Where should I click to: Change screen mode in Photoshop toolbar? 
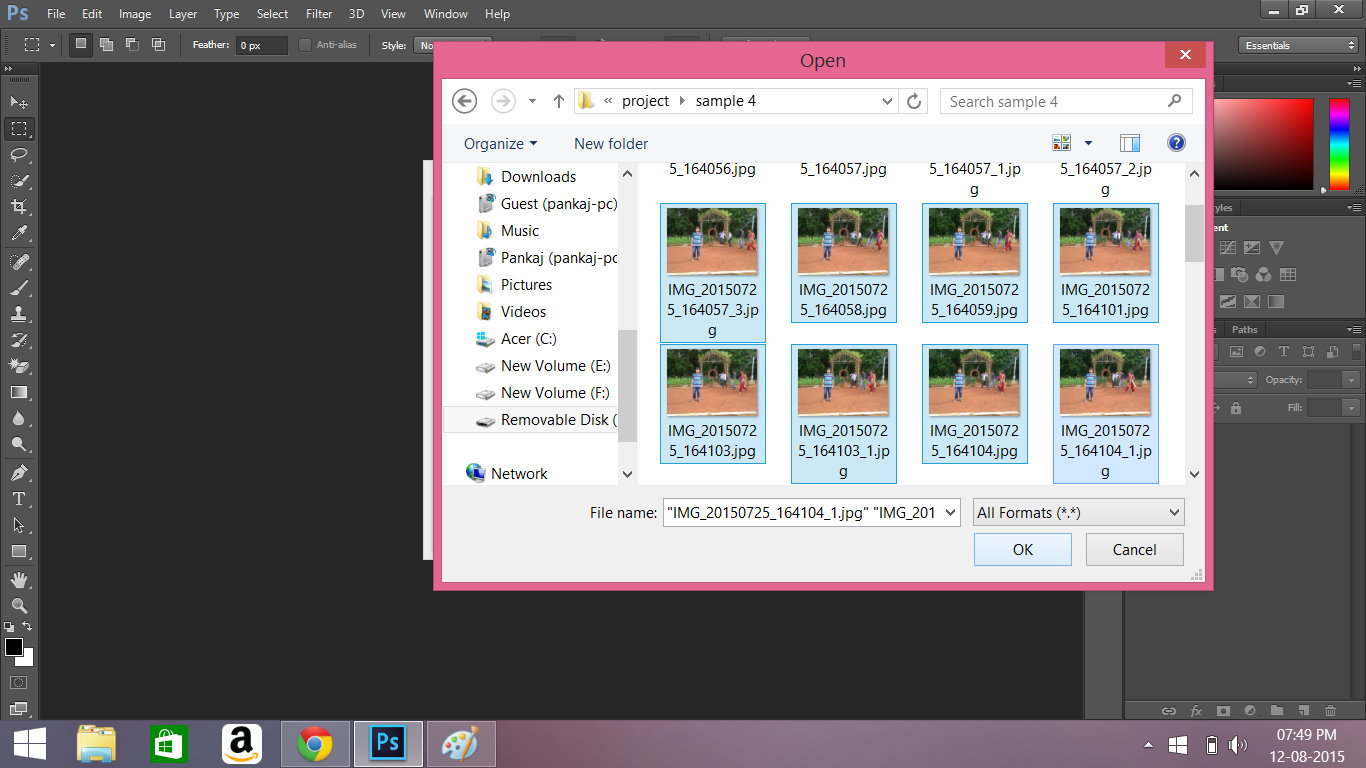click(18, 709)
